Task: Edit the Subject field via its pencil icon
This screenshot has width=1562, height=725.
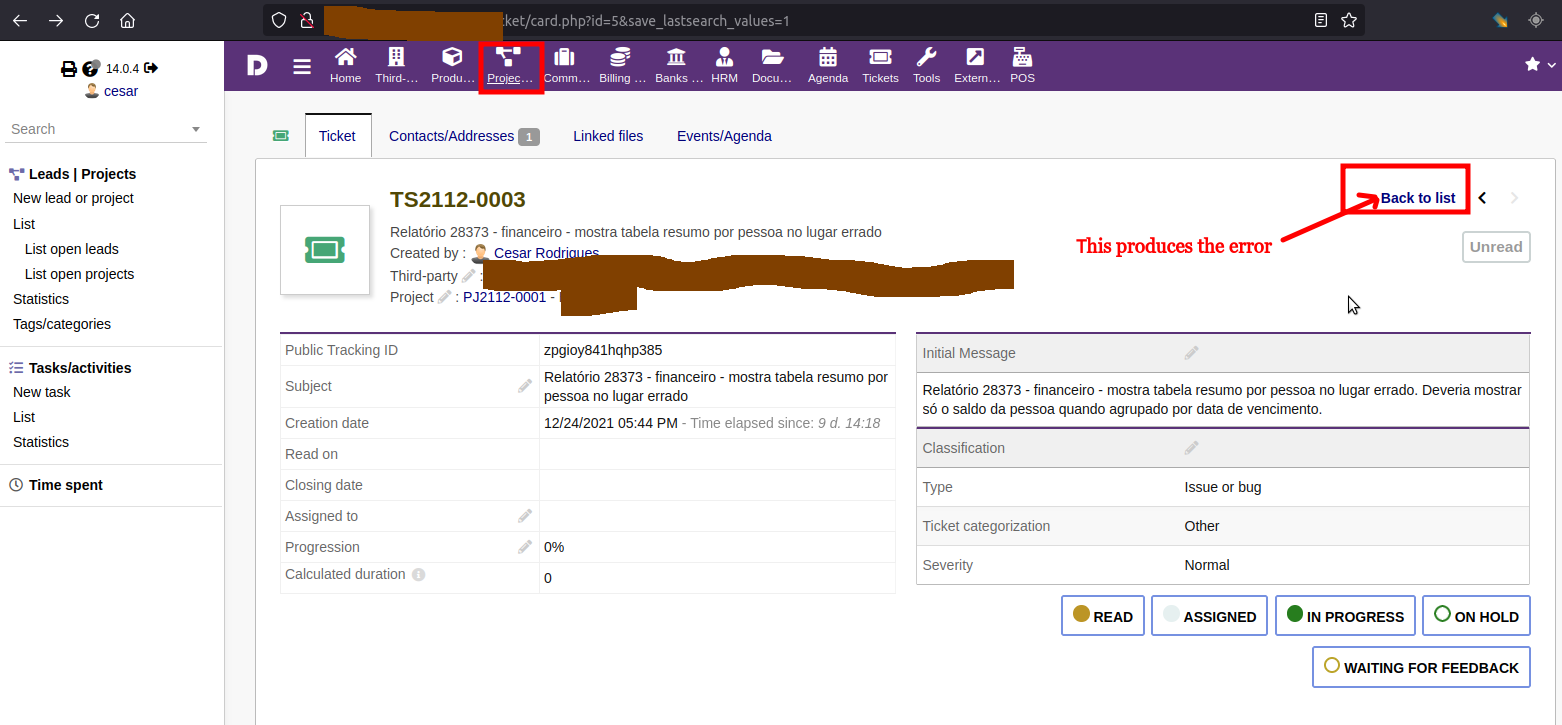Action: pyautogui.click(x=526, y=384)
